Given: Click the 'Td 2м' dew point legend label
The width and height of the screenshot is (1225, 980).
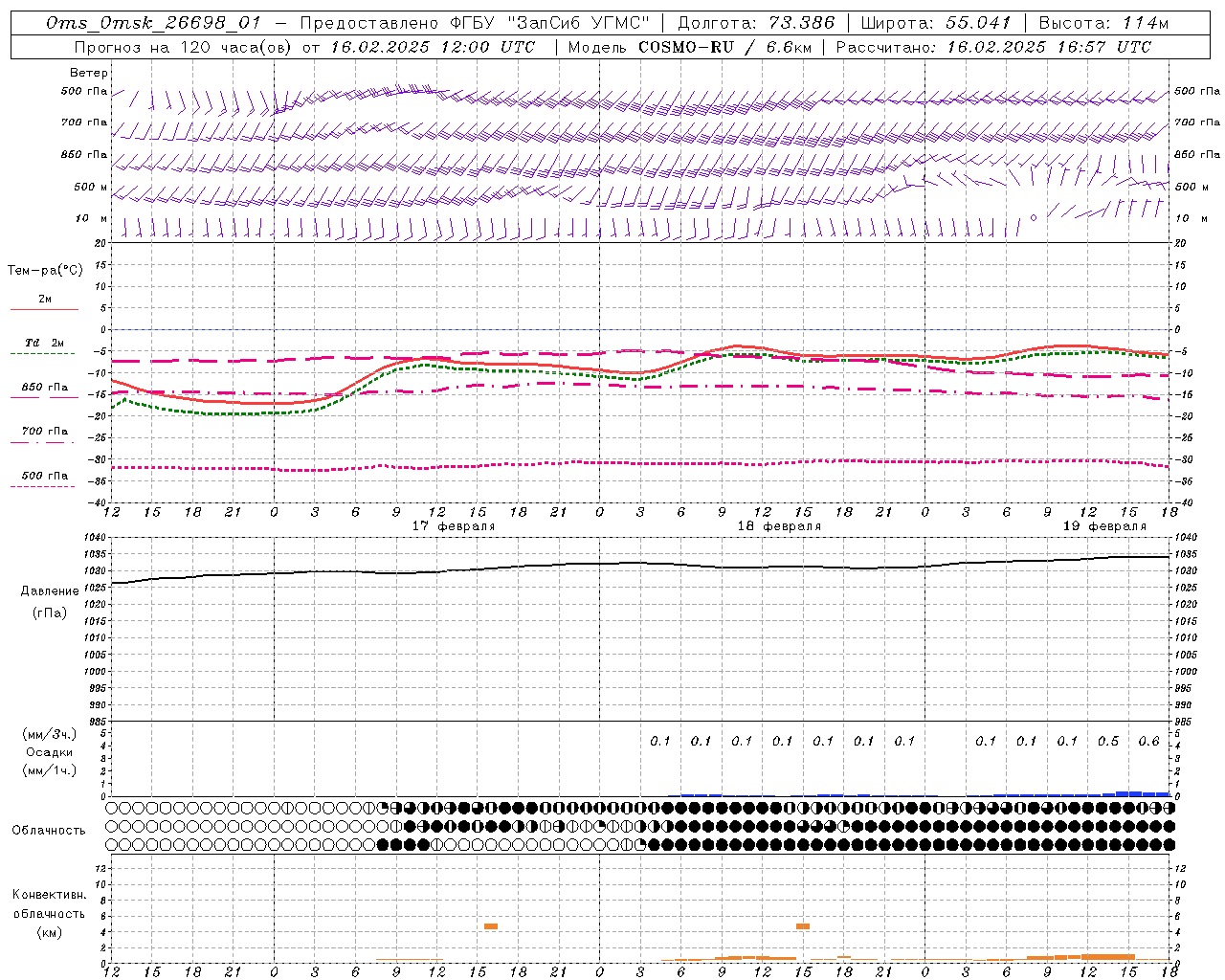Looking at the screenshot, I should [x=45, y=343].
